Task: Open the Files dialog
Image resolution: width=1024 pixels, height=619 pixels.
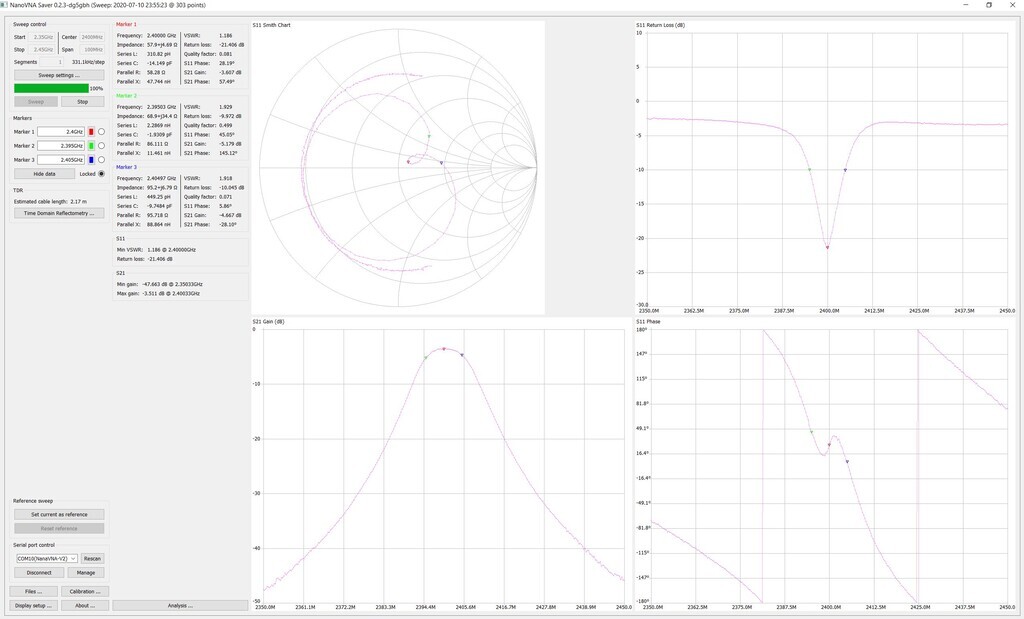Action: click(x=33, y=592)
